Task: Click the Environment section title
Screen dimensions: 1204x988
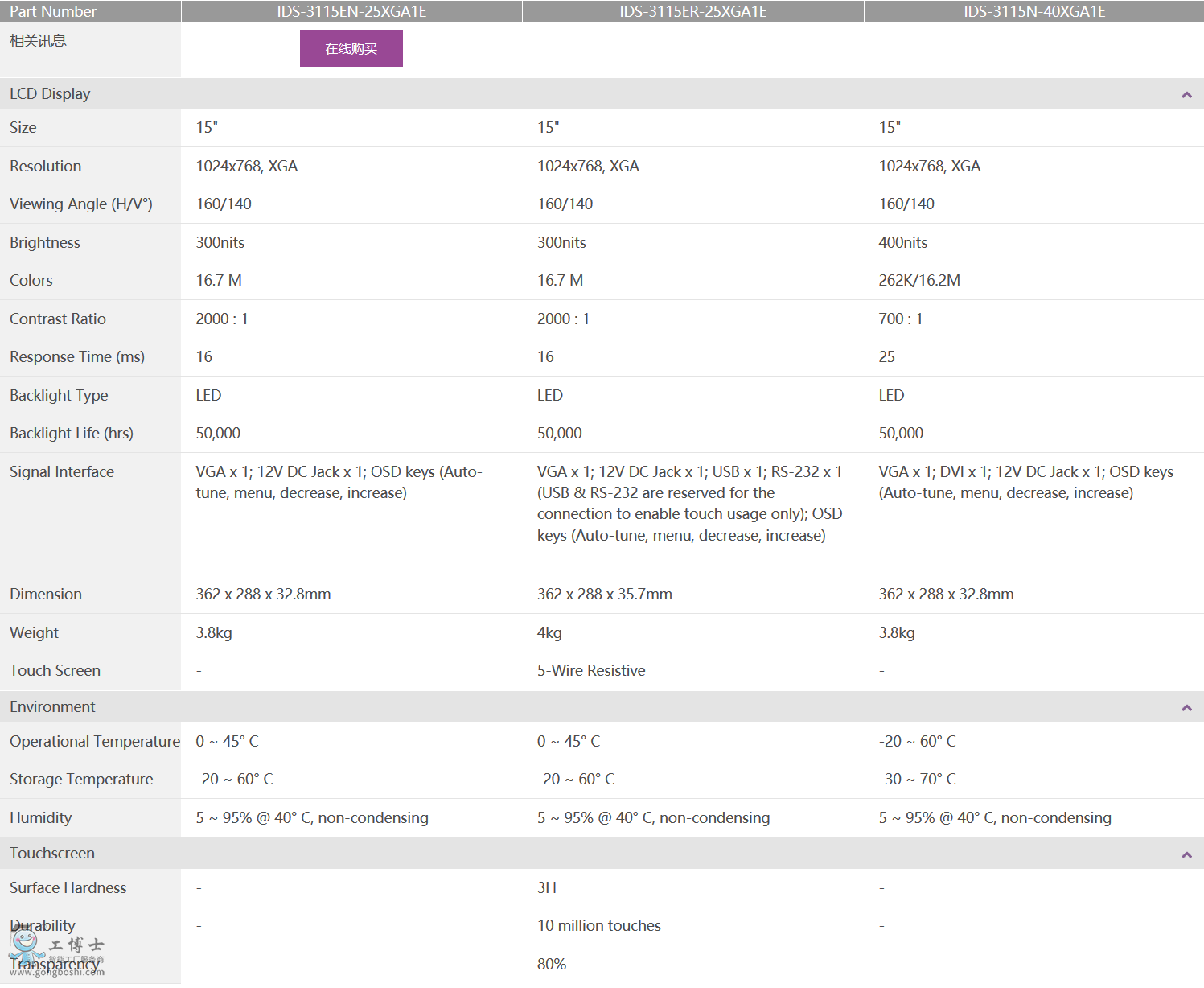Action: 52,707
